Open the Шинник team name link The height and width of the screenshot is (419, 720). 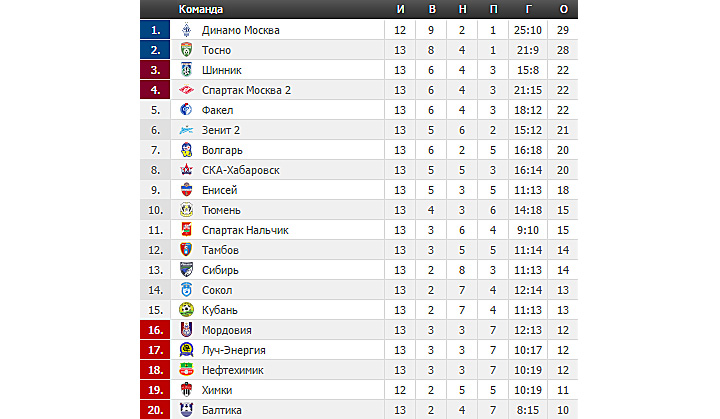(x=222, y=70)
